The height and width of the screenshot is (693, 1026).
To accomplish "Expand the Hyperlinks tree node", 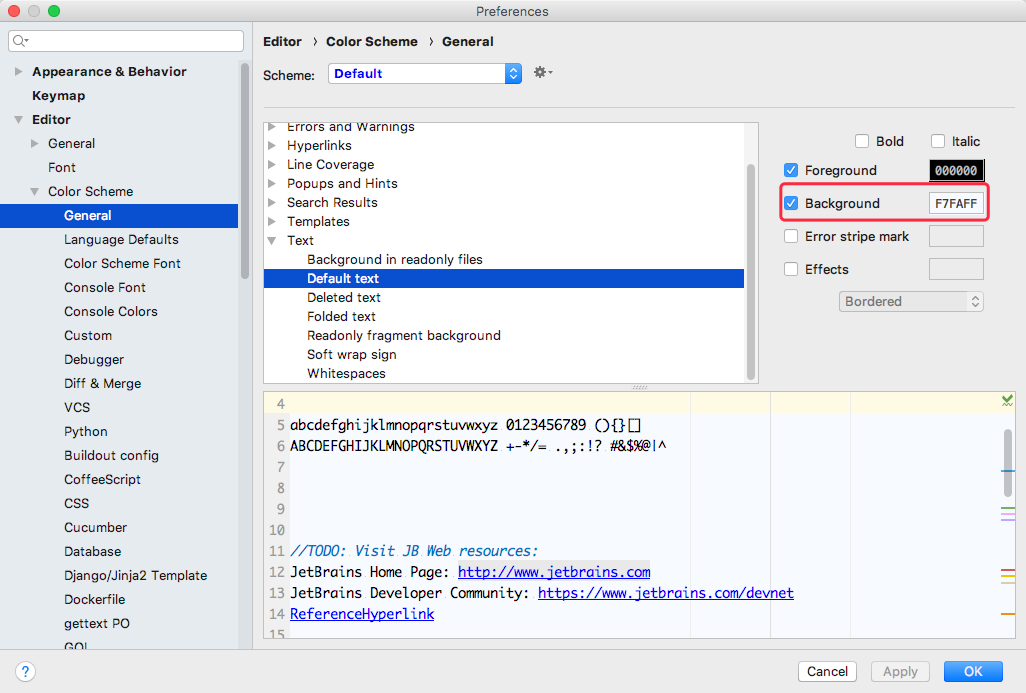I will pyautogui.click(x=272, y=146).
